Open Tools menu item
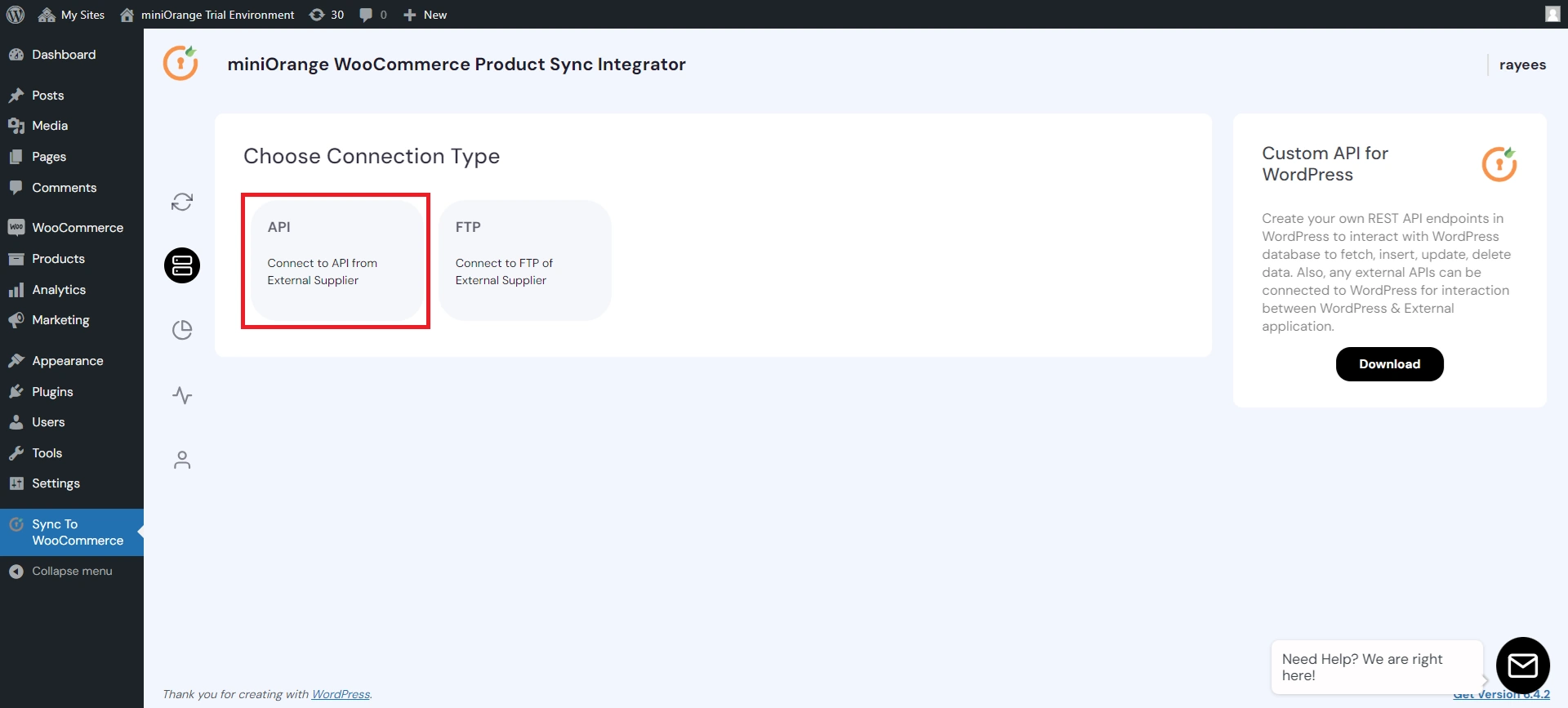The width and height of the screenshot is (1568, 708). click(x=72, y=453)
